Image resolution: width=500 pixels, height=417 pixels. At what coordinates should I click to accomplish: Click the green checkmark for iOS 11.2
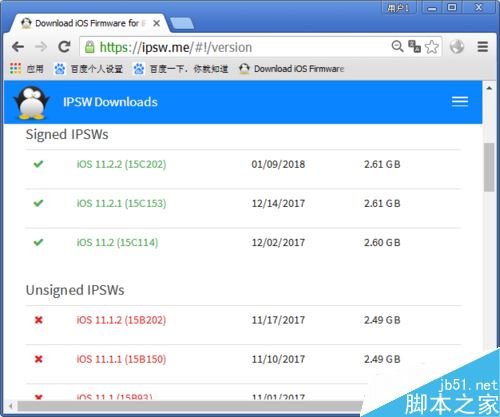click(38, 242)
